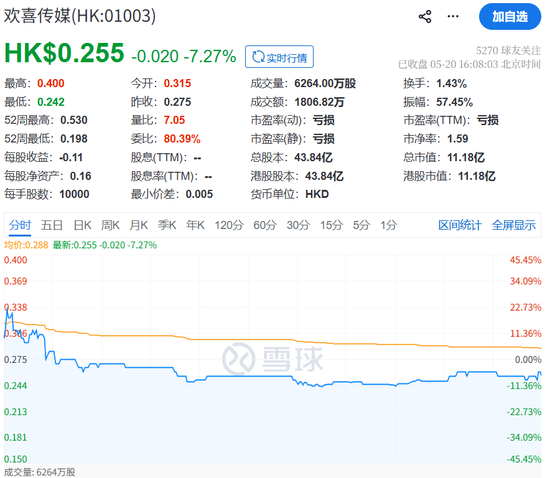Click the 成交量 value 6264.00万股
Viewport: 550px width, 478px height.
pos(325,83)
